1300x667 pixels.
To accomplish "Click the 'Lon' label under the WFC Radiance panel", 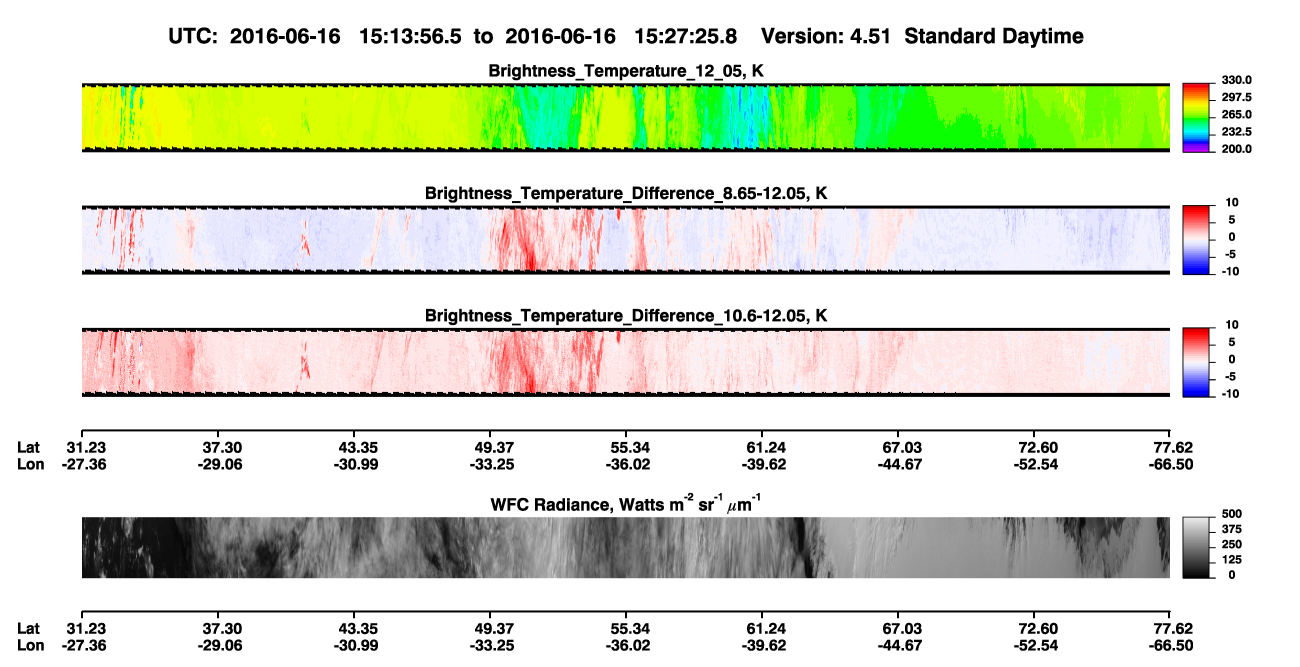I will [x=31, y=646].
